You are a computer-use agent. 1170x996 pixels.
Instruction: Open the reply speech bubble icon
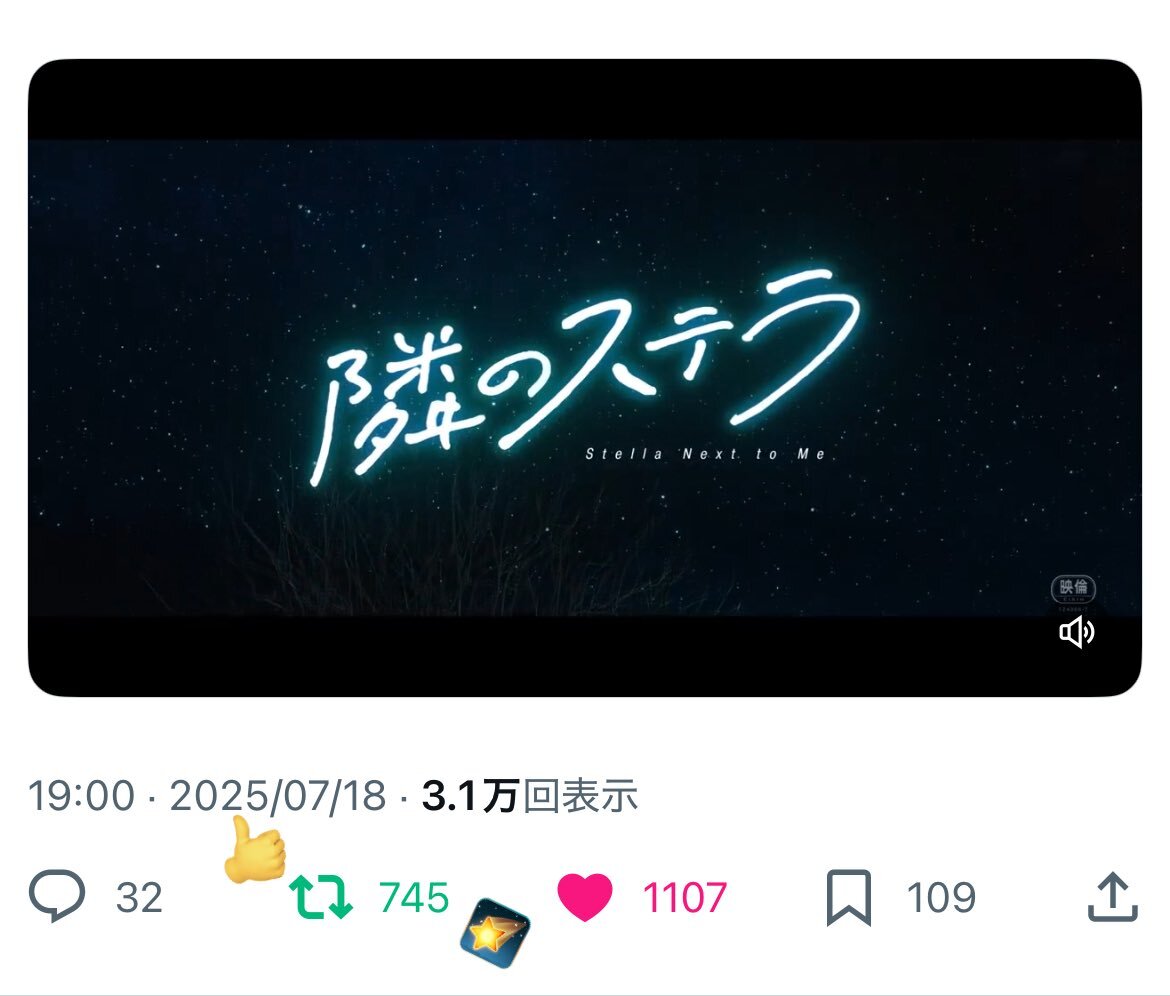point(57,896)
